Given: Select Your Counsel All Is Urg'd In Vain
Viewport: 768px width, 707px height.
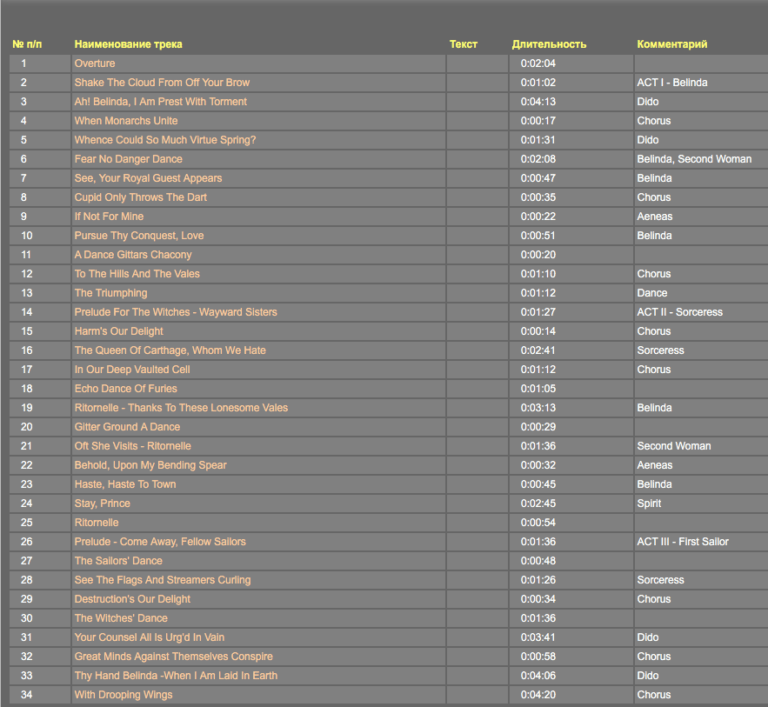Looking at the screenshot, I should (149, 637).
